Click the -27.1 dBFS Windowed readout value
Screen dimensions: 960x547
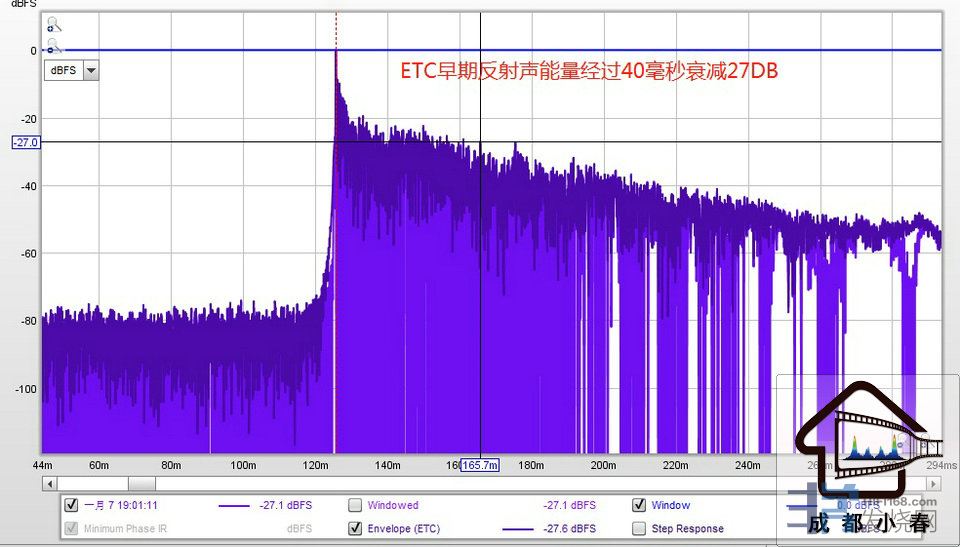tap(569, 506)
